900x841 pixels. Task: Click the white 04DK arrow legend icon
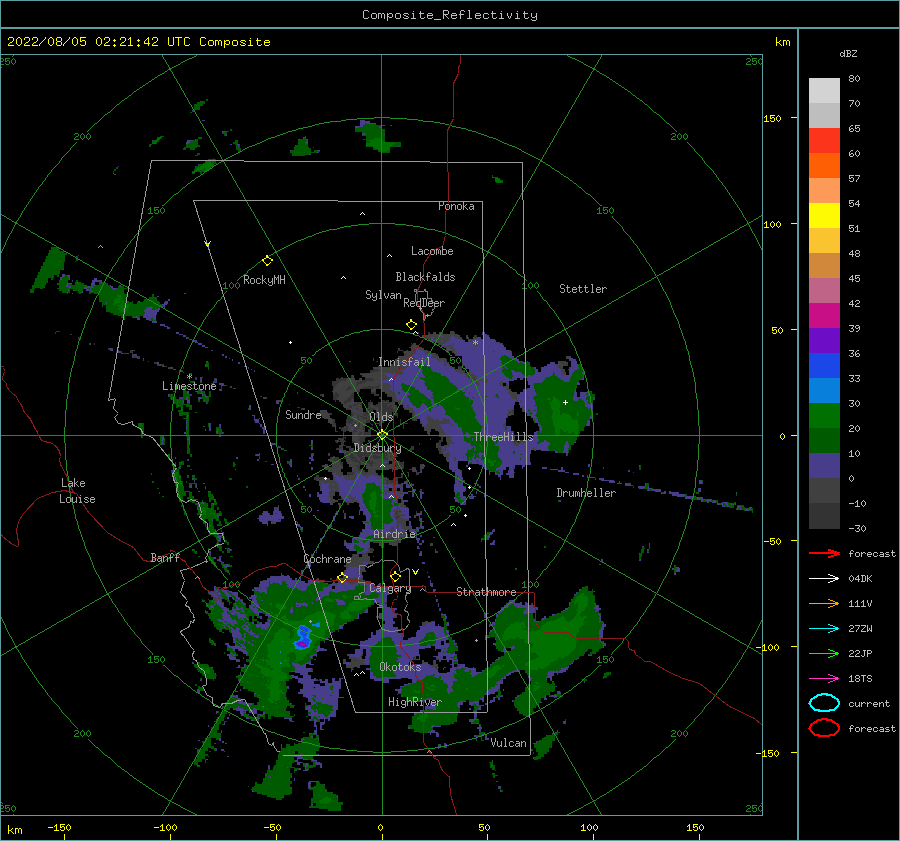point(824,578)
